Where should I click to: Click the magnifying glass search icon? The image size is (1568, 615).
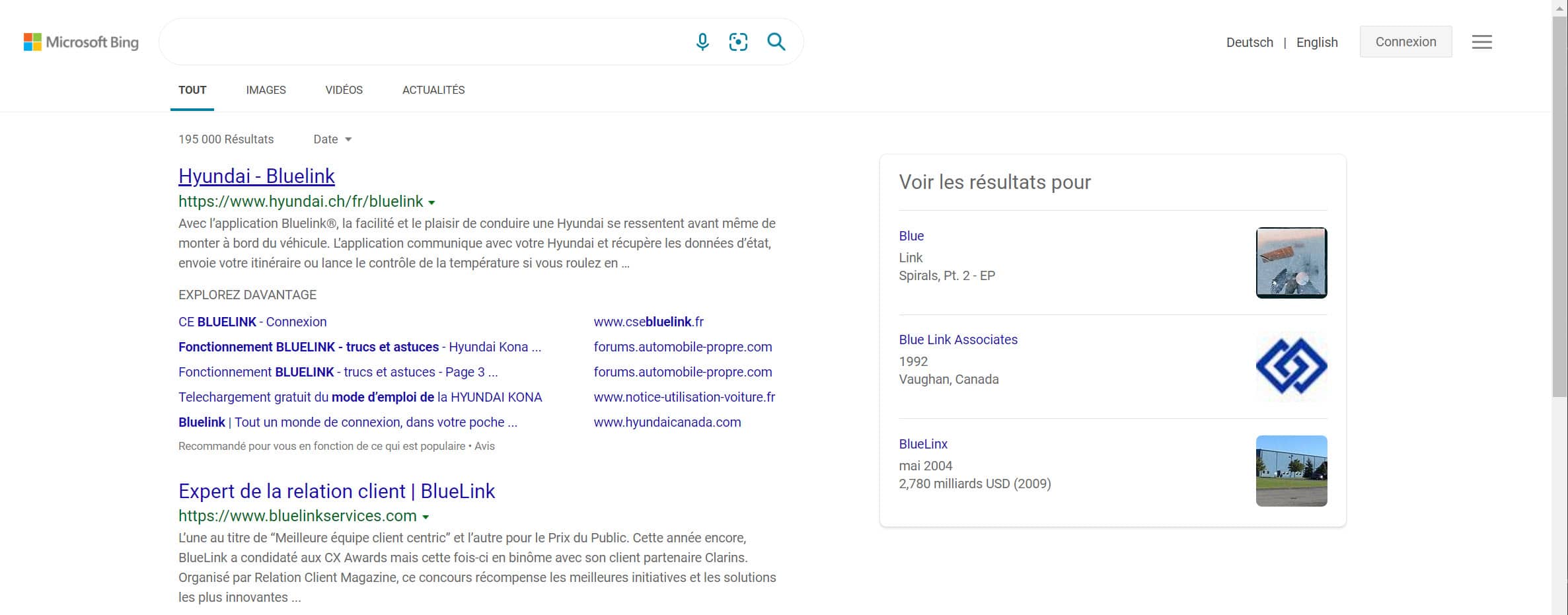click(x=776, y=42)
